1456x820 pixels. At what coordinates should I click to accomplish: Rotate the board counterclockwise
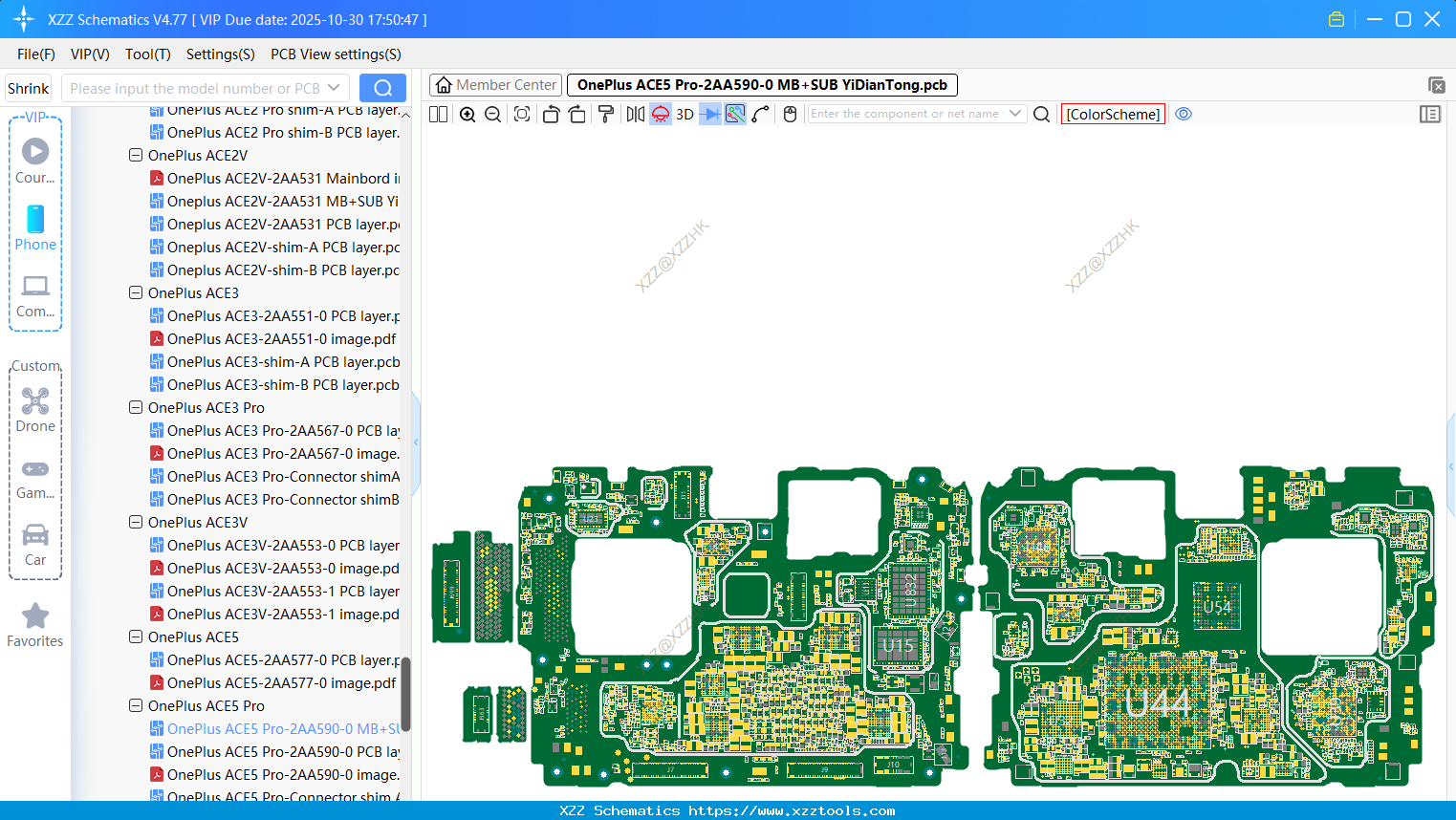tap(551, 115)
